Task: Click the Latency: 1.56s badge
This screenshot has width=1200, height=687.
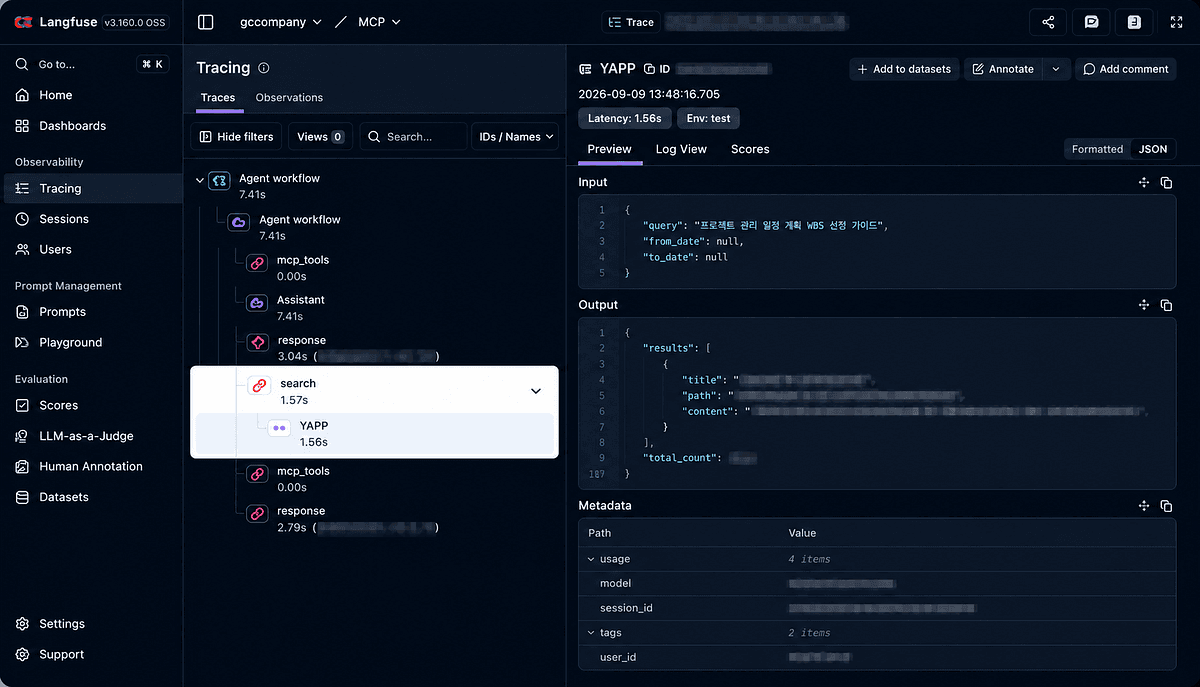Action: (624, 118)
